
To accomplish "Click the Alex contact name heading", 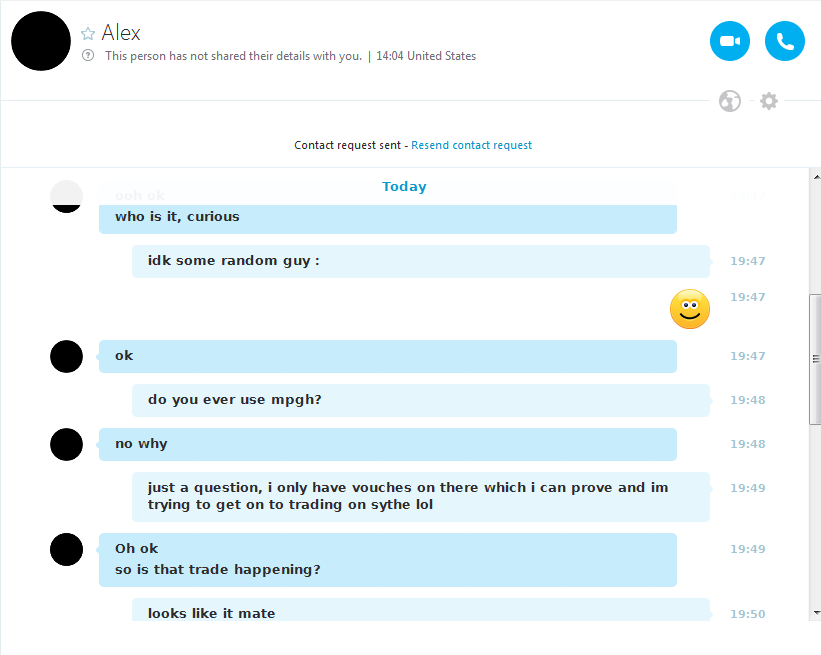I will click(x=121, y=33).
